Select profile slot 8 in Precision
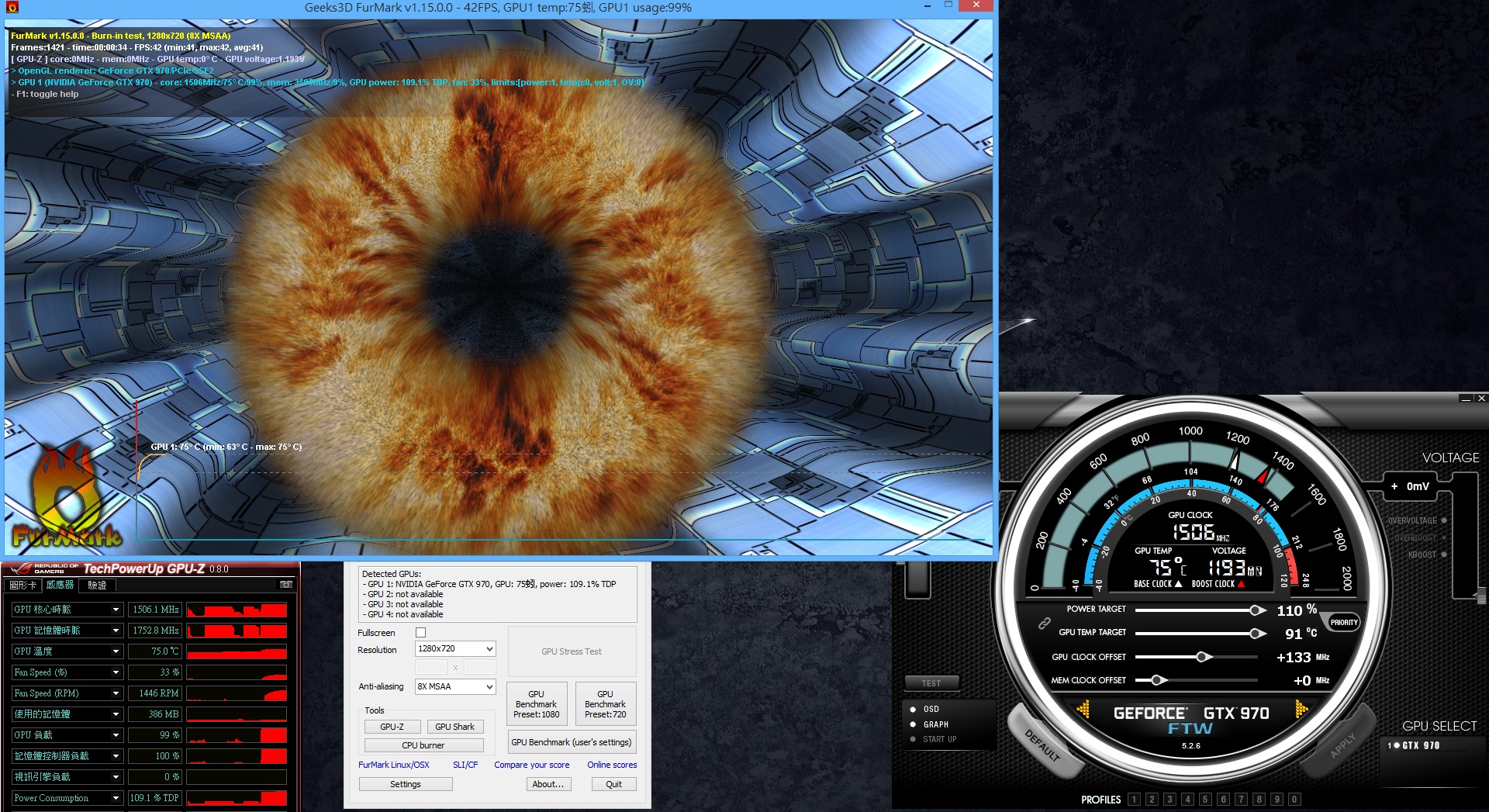Image resolution: width=1489 pixels, height=812 pixels. pos(1259,800)
